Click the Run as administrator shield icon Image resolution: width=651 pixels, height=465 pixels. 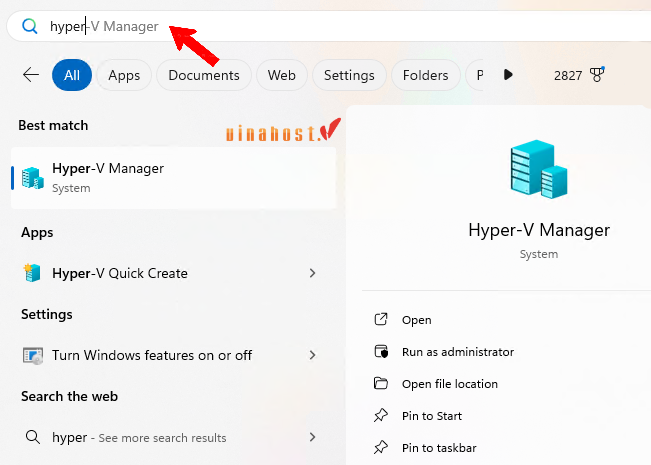pyautogui.click(x=381, y=351)
